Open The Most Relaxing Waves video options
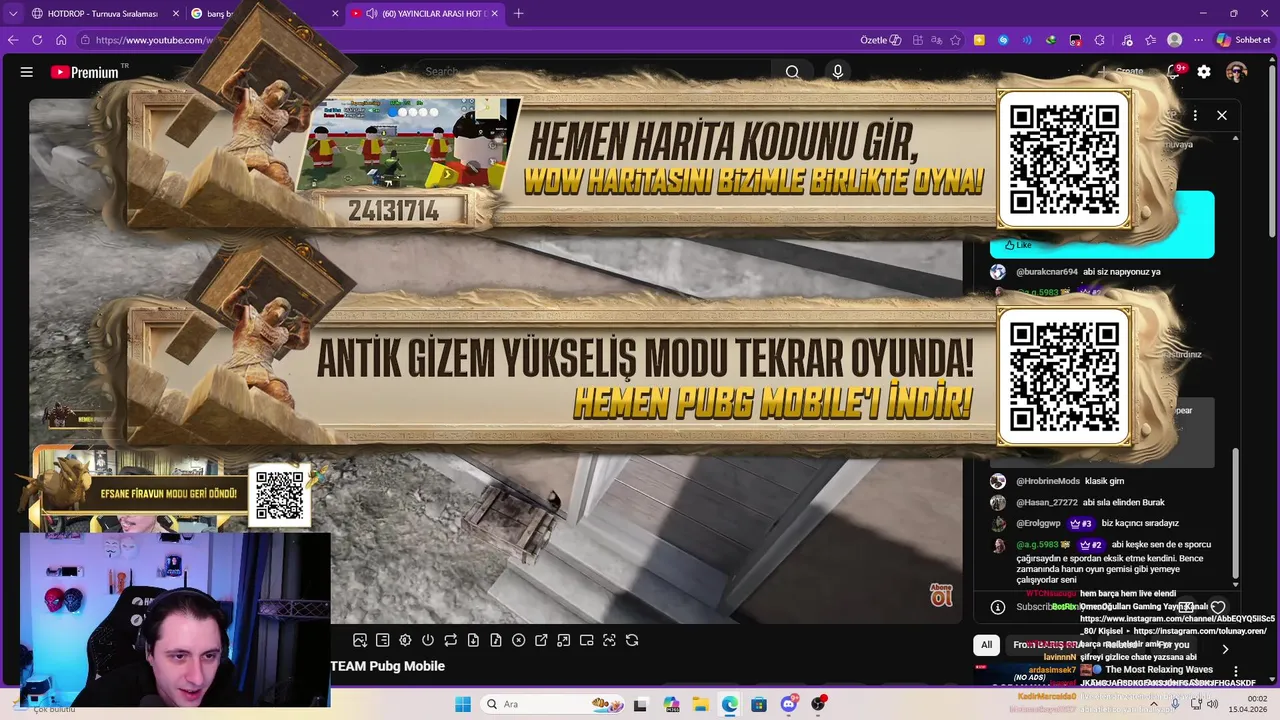 1236,672
